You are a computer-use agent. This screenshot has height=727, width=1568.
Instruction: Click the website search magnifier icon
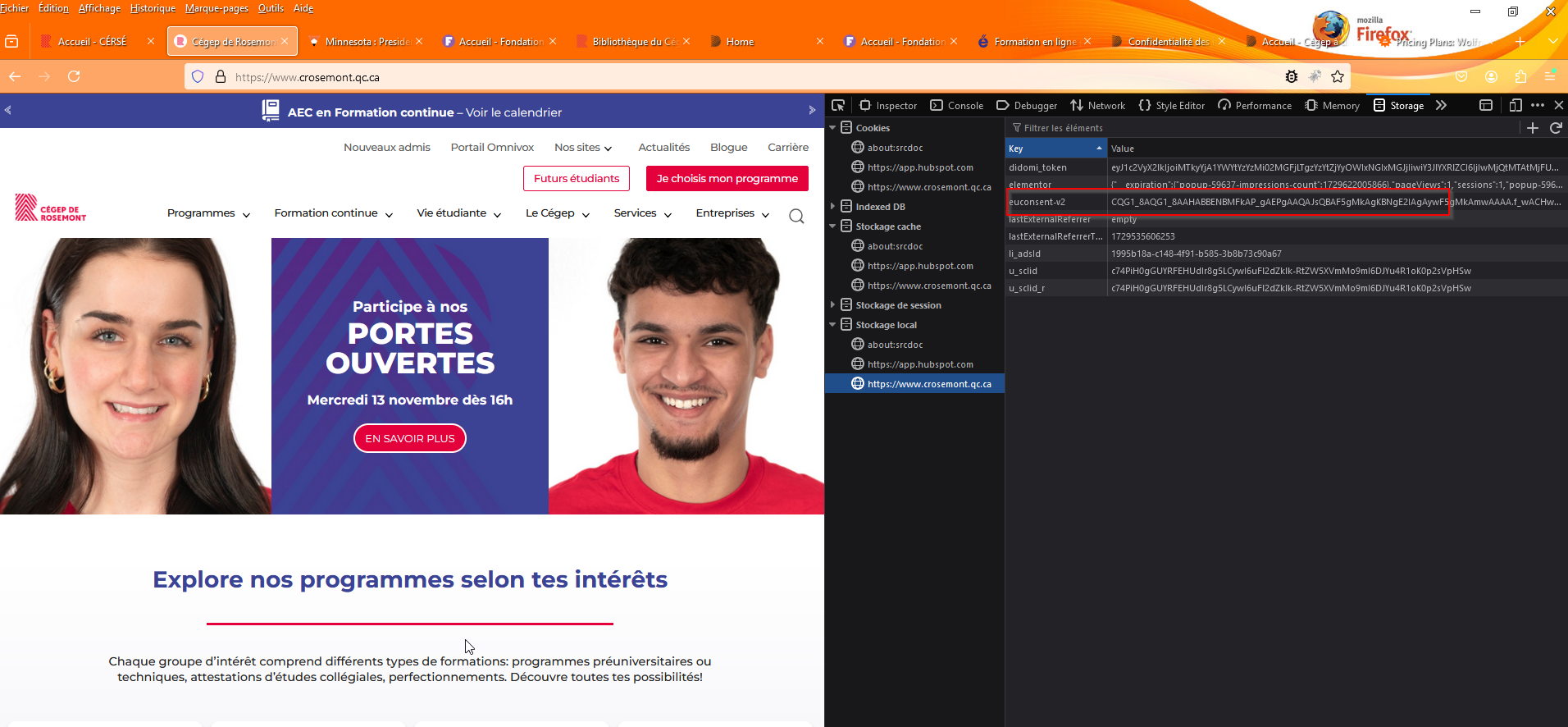pos(796,216)
